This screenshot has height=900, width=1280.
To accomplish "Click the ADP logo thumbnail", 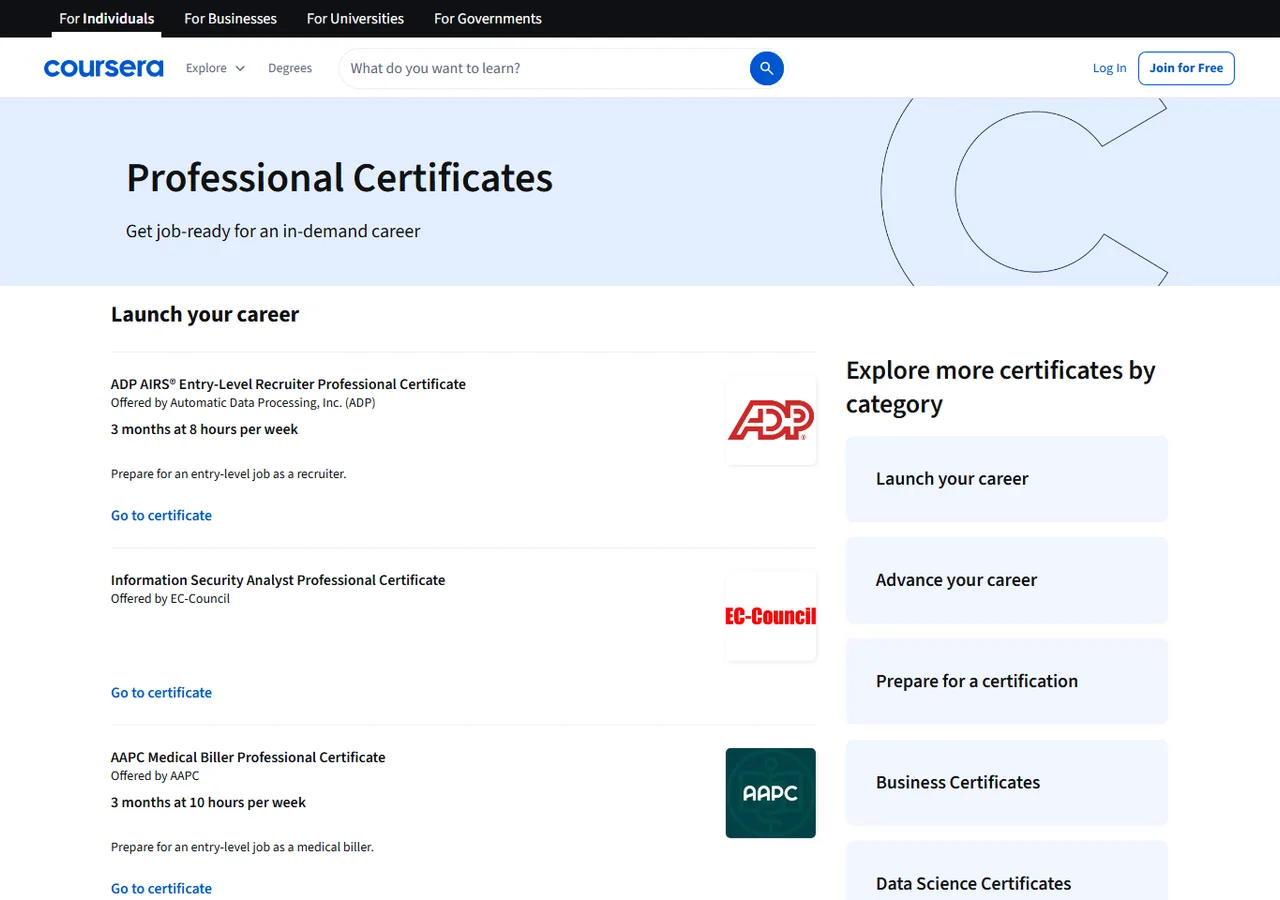I will [771, 420].
